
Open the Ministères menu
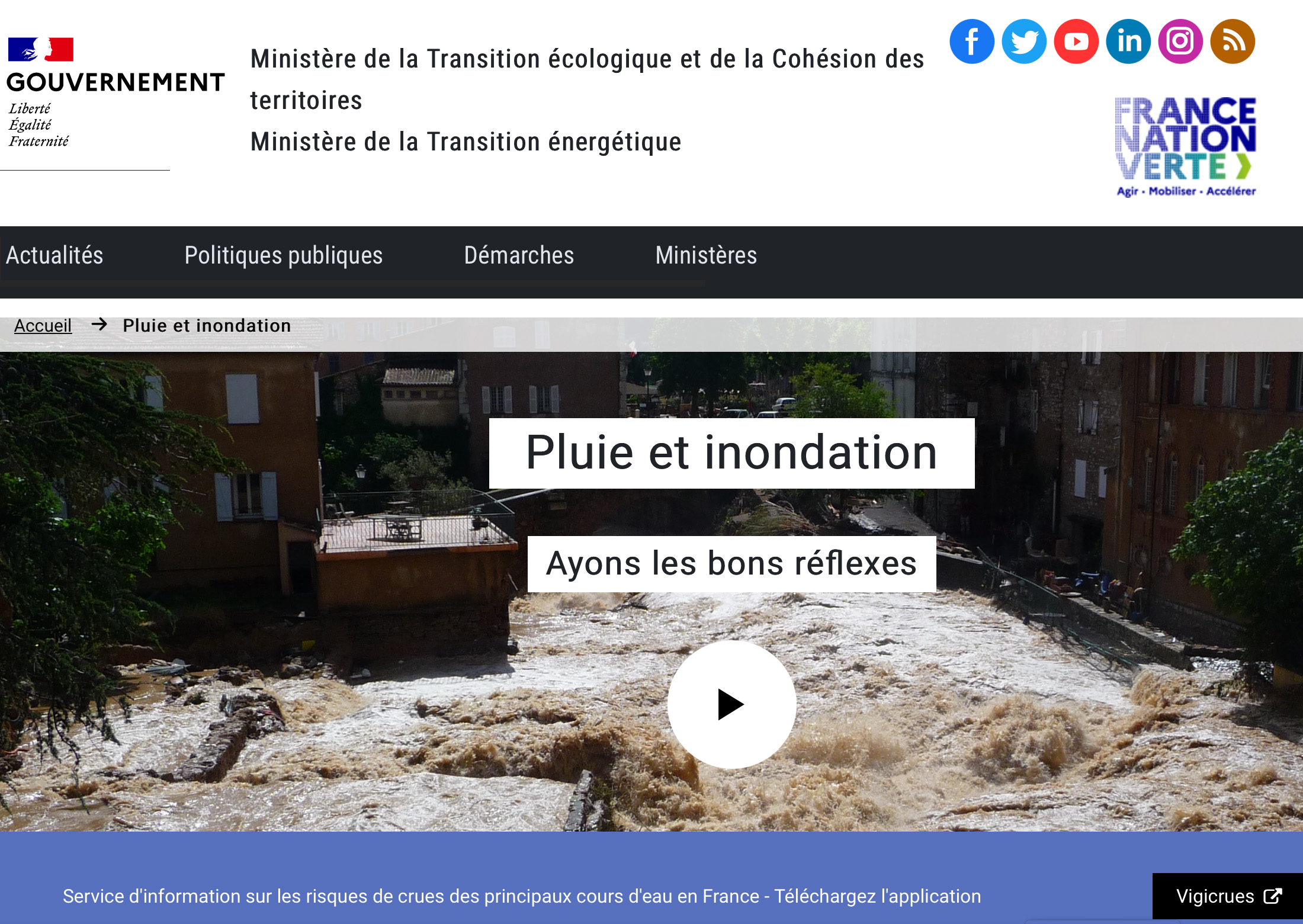click(706, 255)
